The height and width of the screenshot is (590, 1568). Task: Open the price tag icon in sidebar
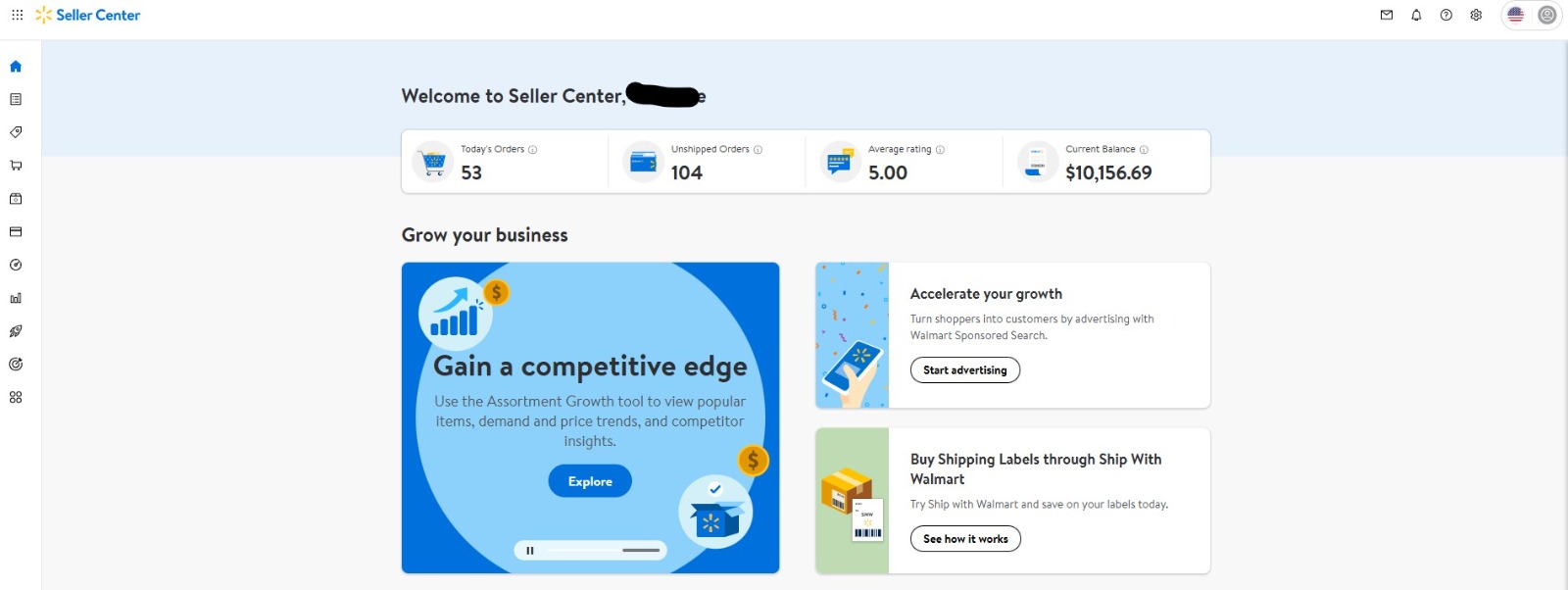click(15, 131)
